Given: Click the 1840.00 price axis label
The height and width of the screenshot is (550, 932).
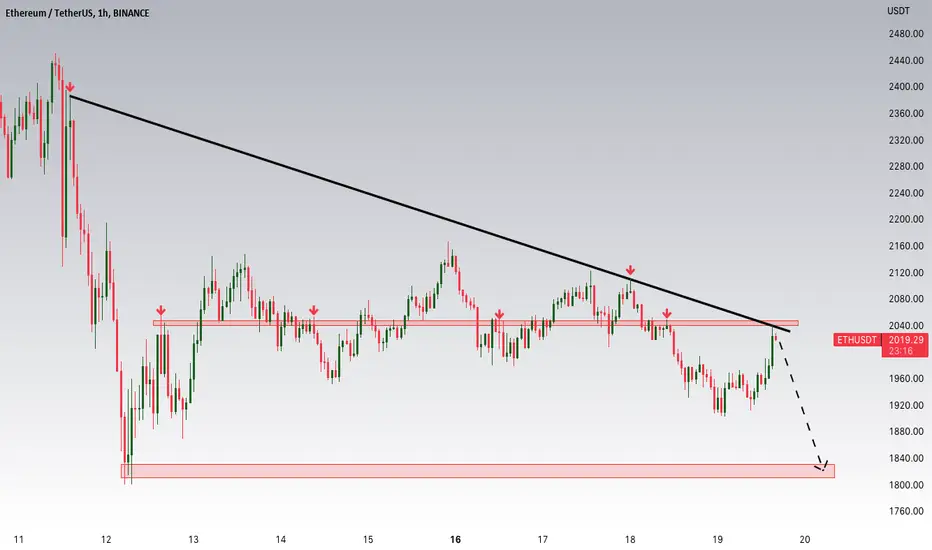Looking at the screenshot, I should point(906,458).
